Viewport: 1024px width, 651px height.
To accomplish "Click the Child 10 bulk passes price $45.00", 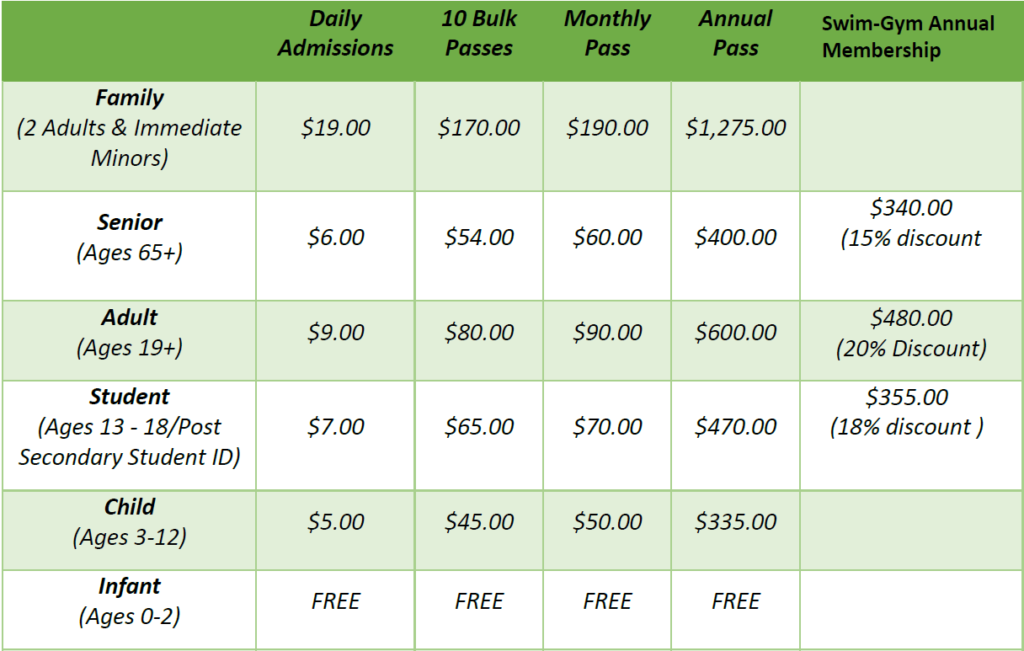I will pyautogui.click(x=479, y=522).
